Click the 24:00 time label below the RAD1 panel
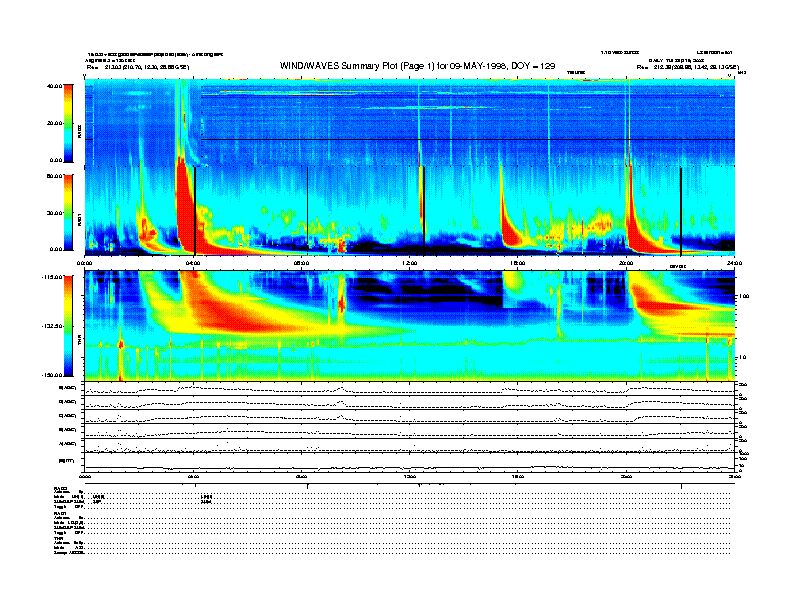 click(734, 263)
